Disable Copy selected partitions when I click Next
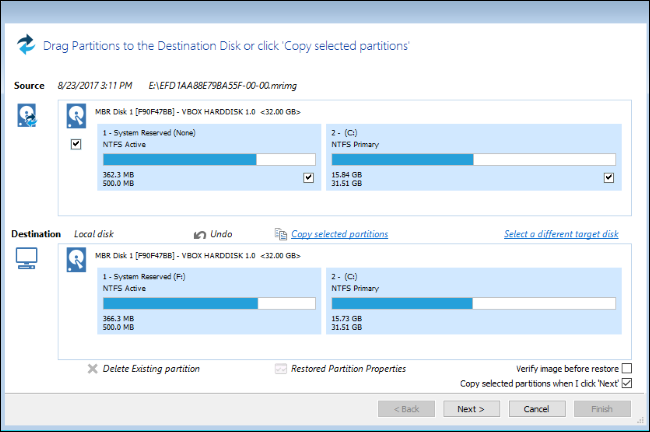 (x=627, y=383)
